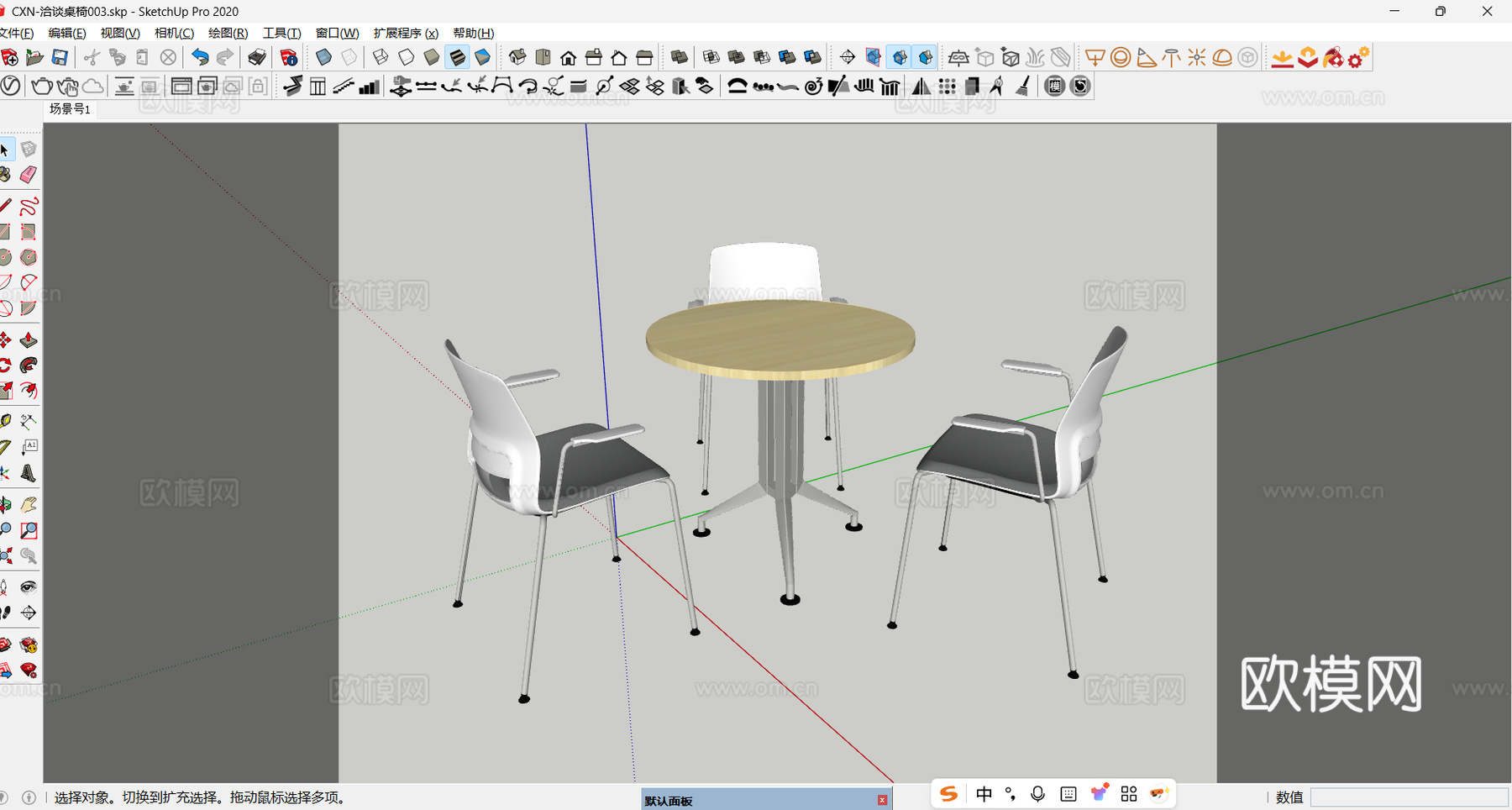Activate the Follow Me tool
The image size is (1512, 810).
[x=29, y=366]
